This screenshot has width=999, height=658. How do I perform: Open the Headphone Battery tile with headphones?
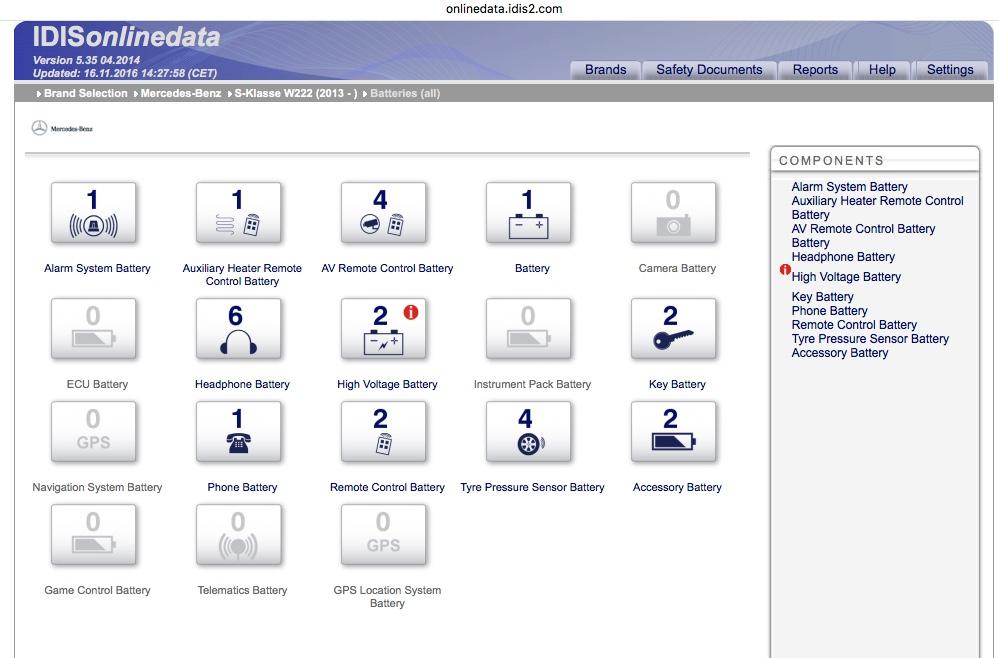coord(238,329)
